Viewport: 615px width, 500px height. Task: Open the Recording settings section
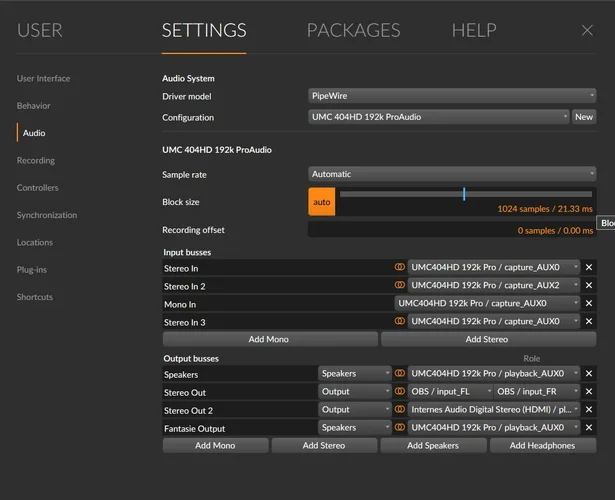[36, 160]
